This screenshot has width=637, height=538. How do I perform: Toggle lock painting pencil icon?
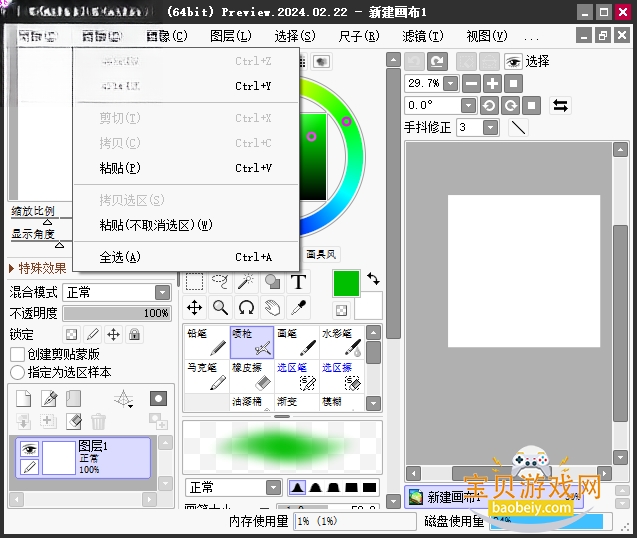coord(93,334)
